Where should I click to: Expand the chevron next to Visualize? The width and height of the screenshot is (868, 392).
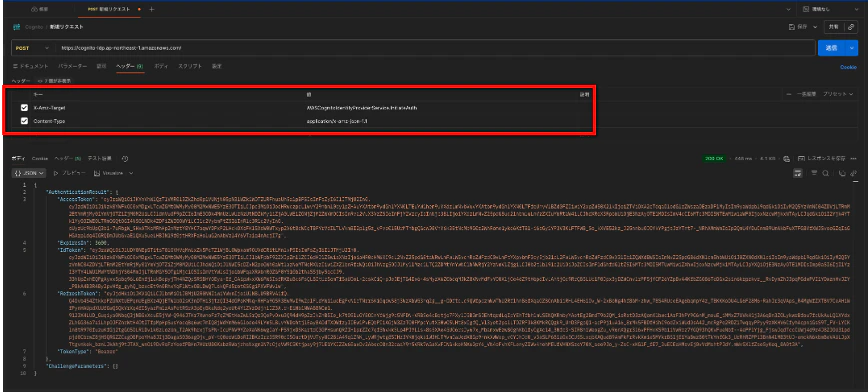click(132, 173)
